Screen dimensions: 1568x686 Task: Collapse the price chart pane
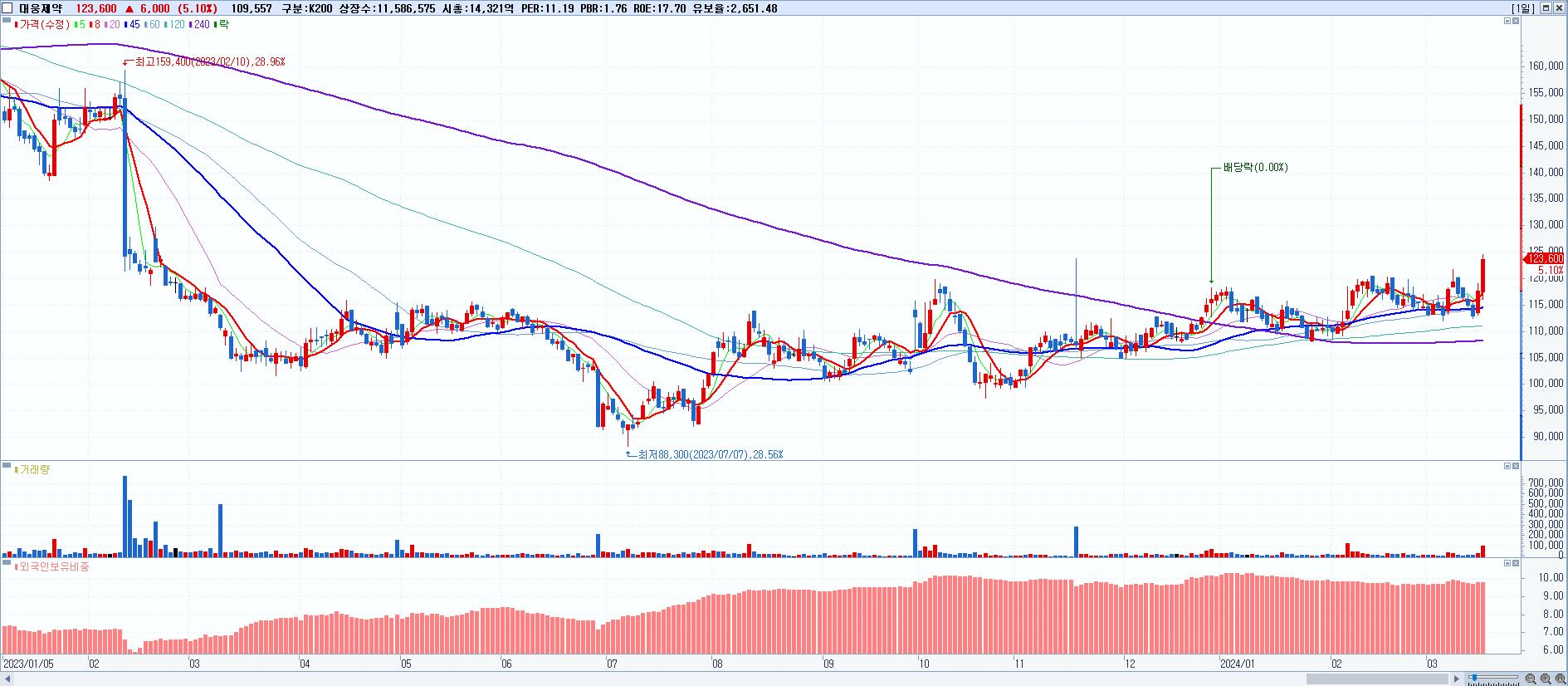[1507, 21]
